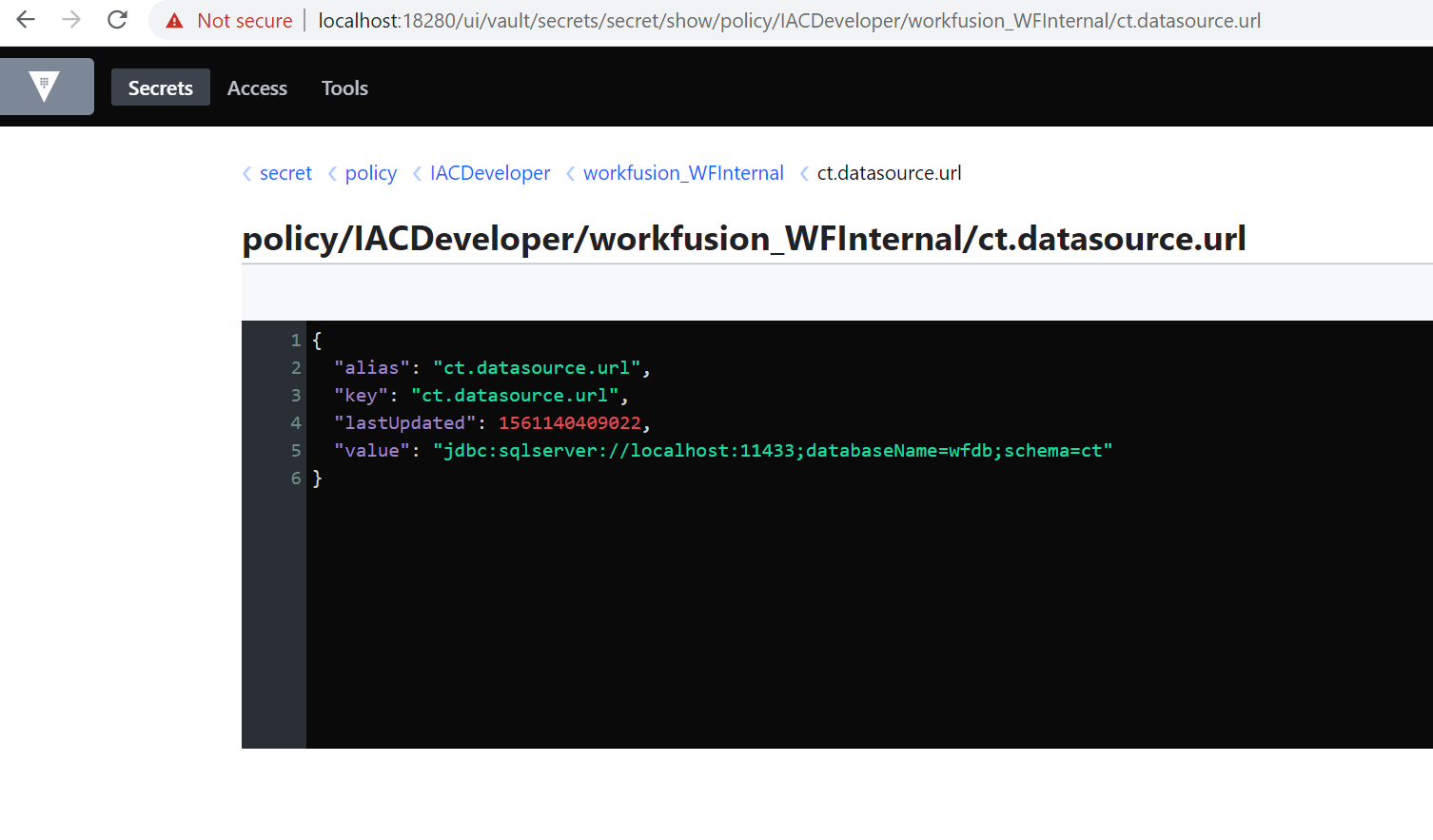Click line number 6 in gutter

tap(296, 479)
